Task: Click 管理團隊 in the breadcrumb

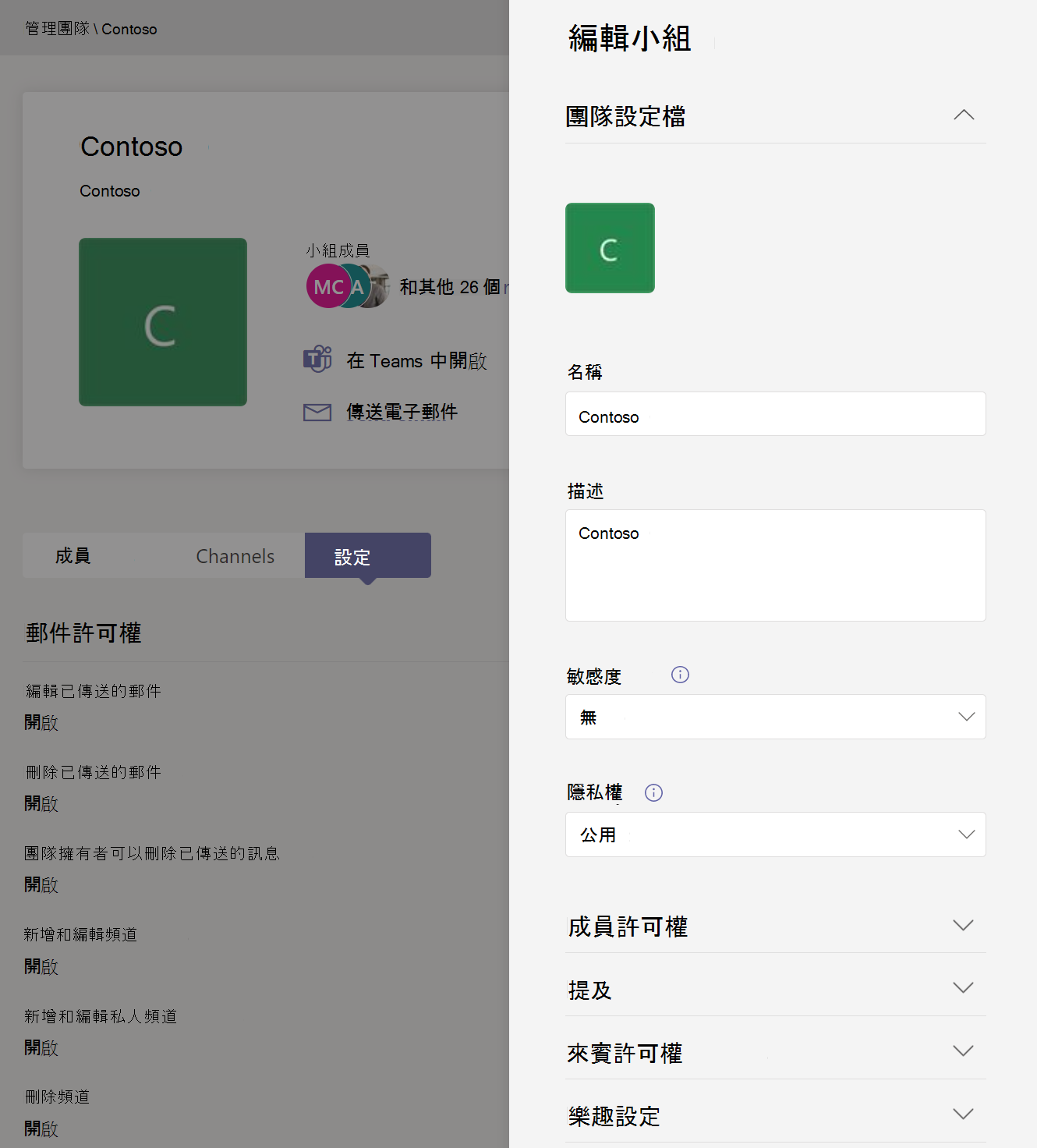Action: point(57,29)
